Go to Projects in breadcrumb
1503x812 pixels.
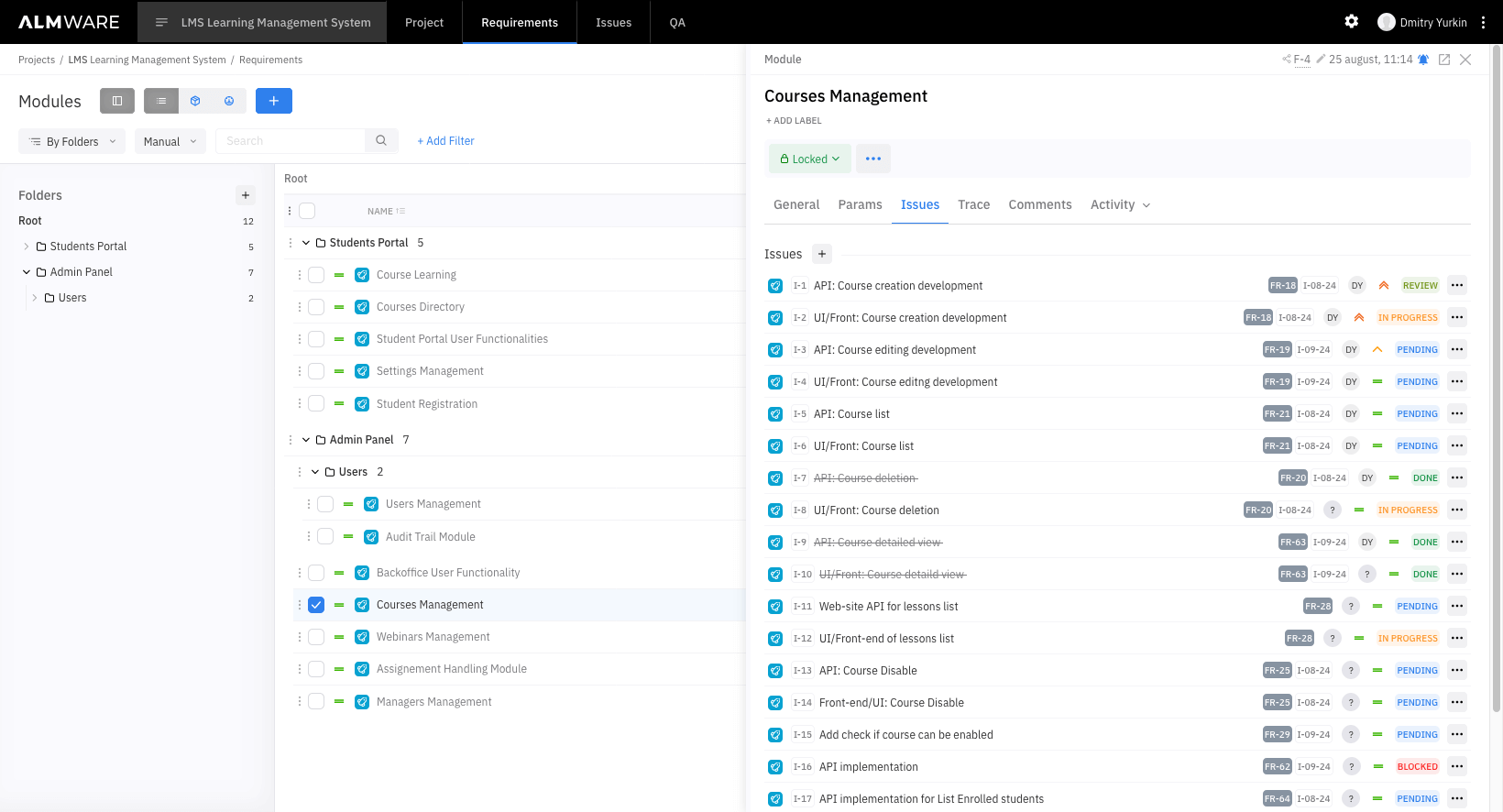pyautogui.click(x=37, y=60)
